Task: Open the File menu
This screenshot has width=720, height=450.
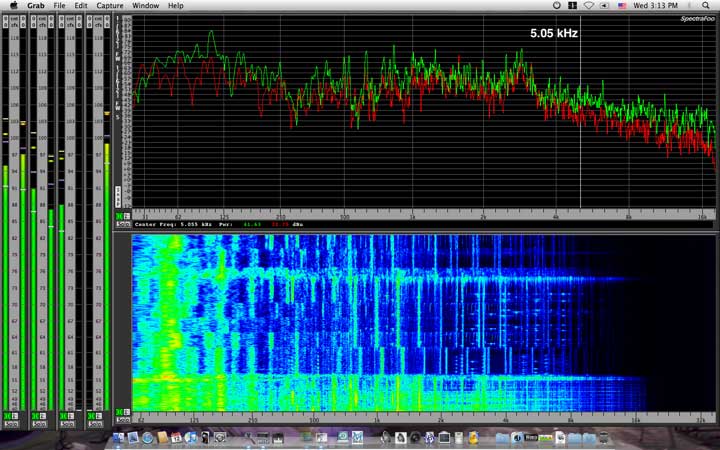Action: click(x=59, y=6)
